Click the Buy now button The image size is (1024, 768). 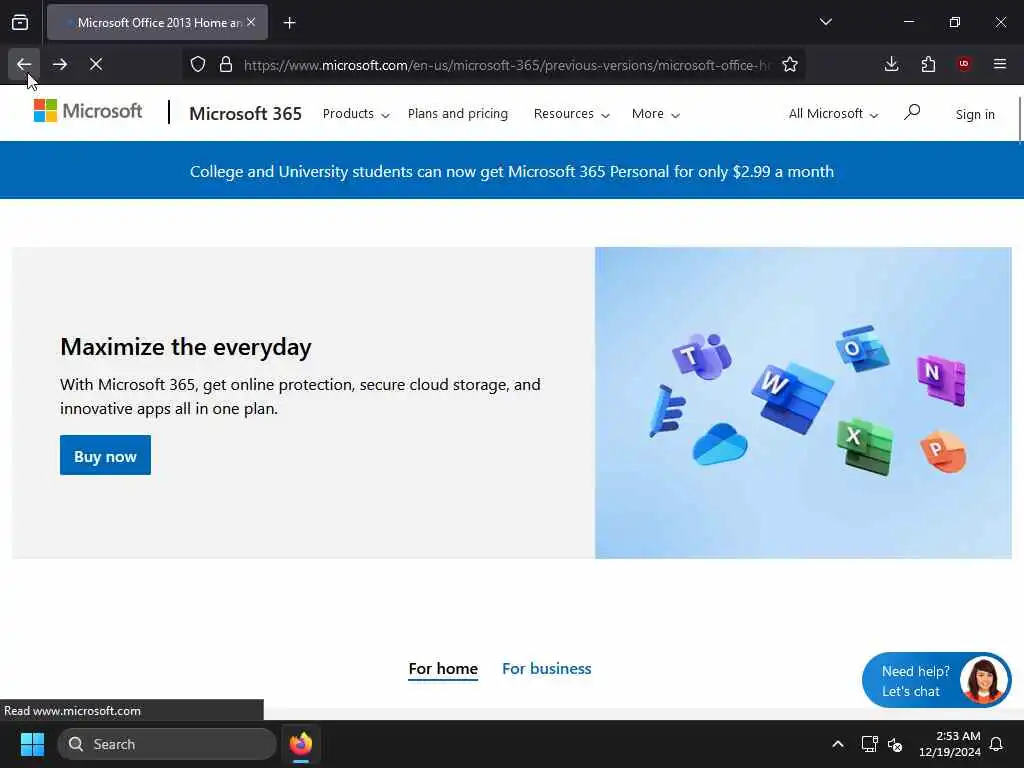click(x=105, y=455)
